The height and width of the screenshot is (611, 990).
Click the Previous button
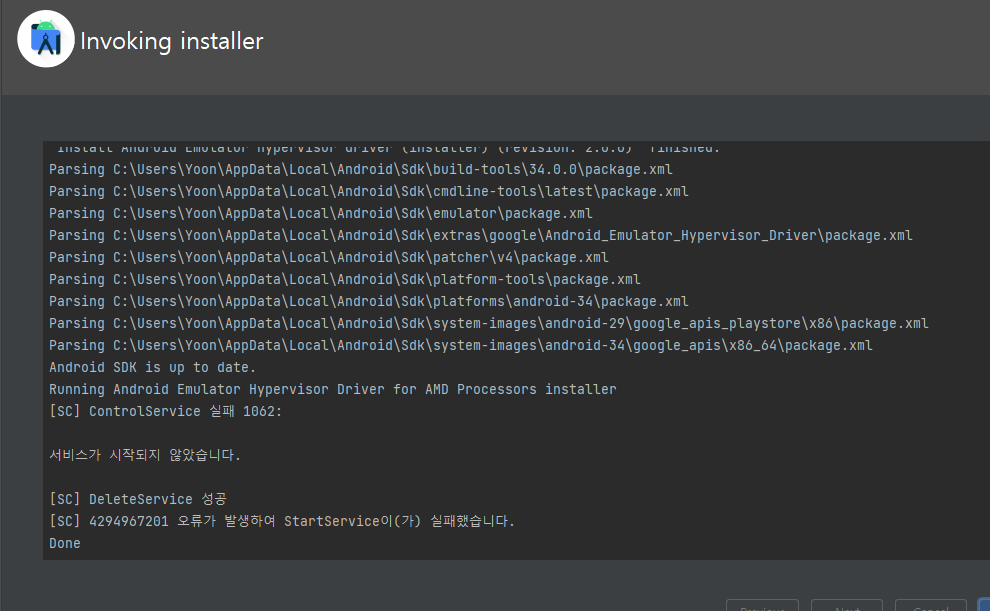click(762, 605)
